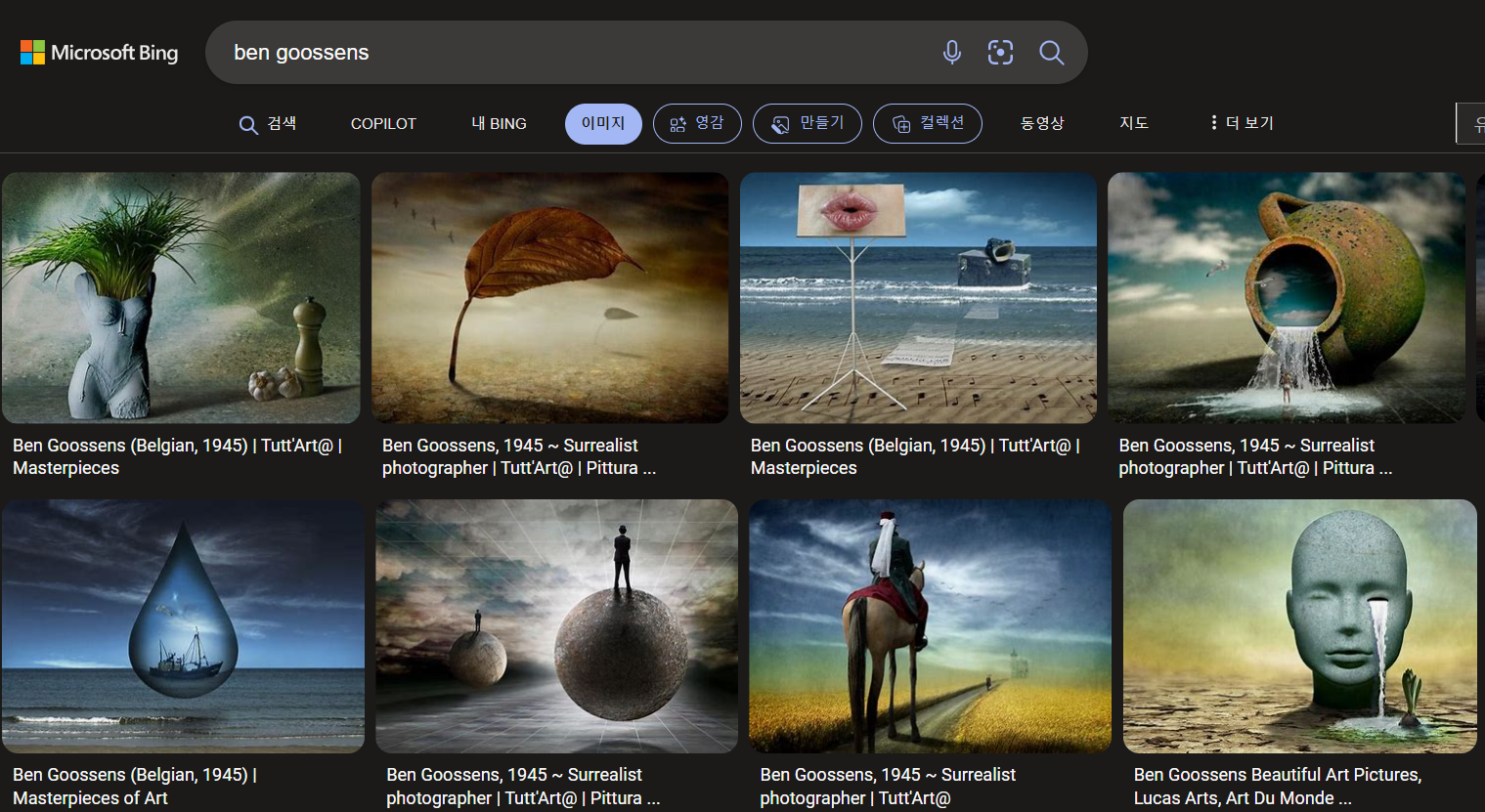
Task: Go to the 내 BING tab
Action: point(499,123)
